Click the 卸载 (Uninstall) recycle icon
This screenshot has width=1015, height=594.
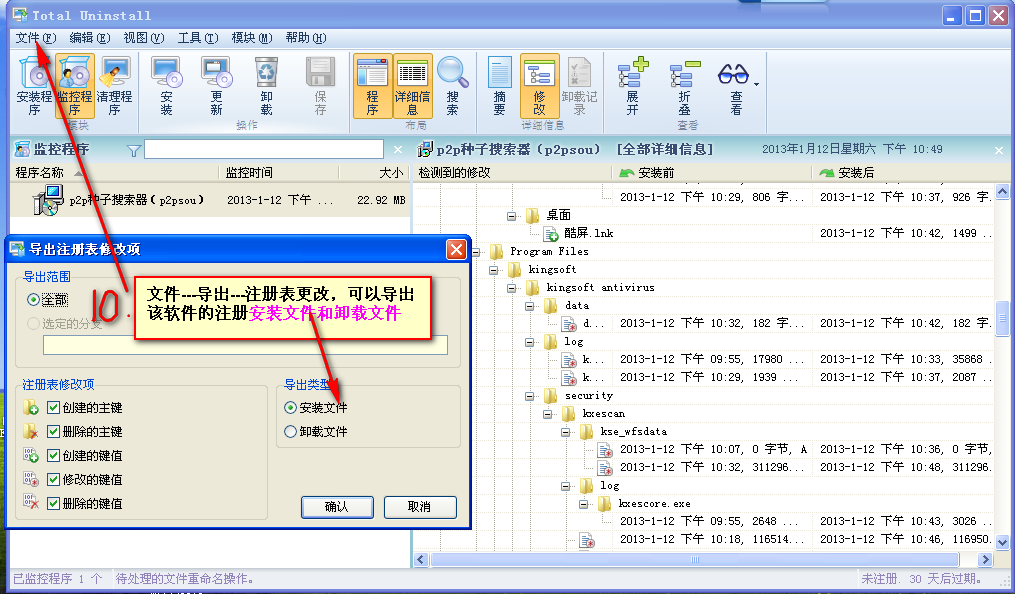(266, 85)
